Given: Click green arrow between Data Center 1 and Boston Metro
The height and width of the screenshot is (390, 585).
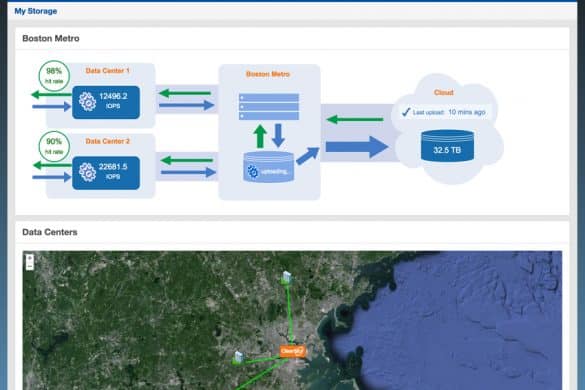Looking at the screenshot, I should (185, 93).
